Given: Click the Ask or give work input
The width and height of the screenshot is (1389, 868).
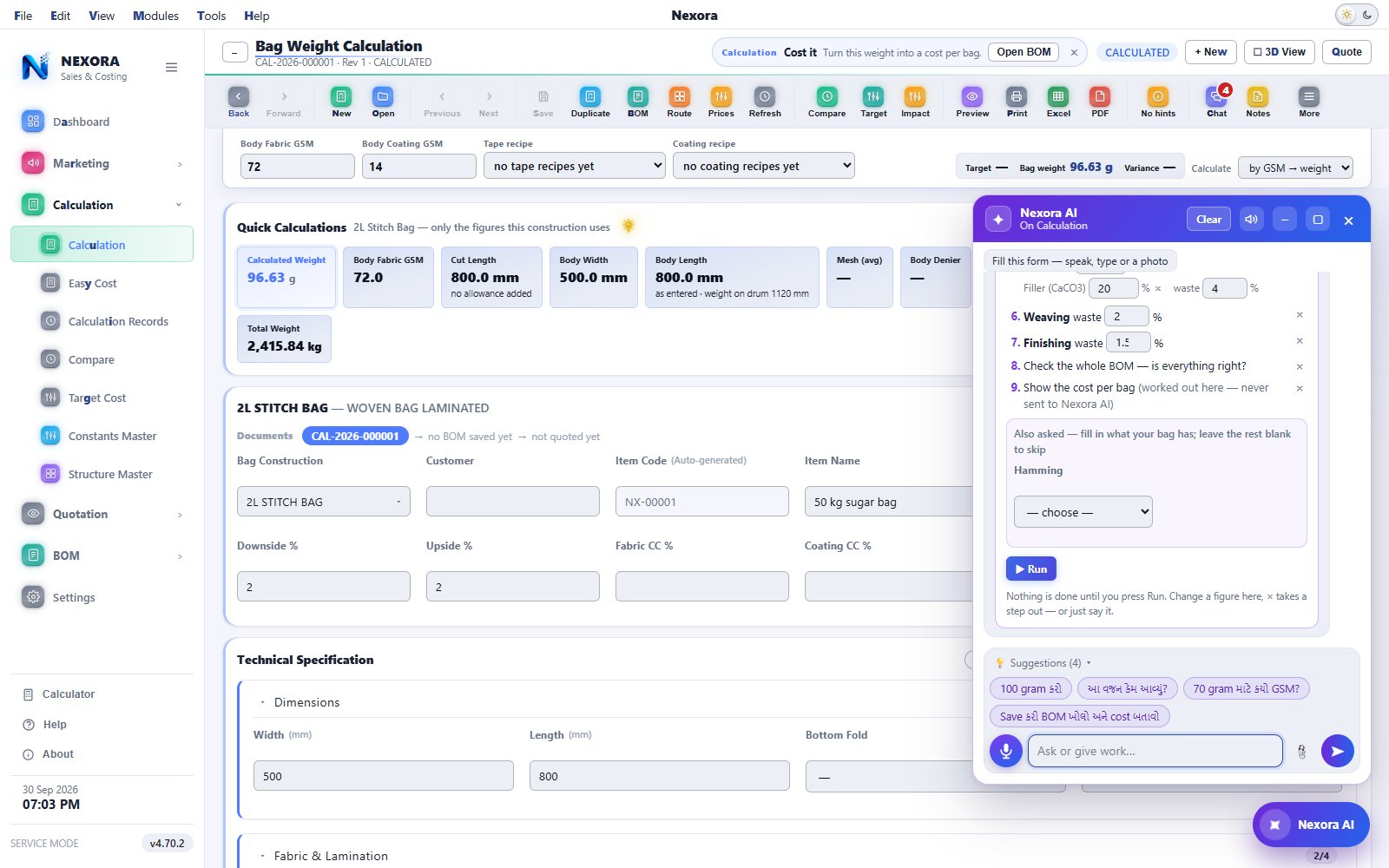Looking at the screenshot, I should point(1155,751).
